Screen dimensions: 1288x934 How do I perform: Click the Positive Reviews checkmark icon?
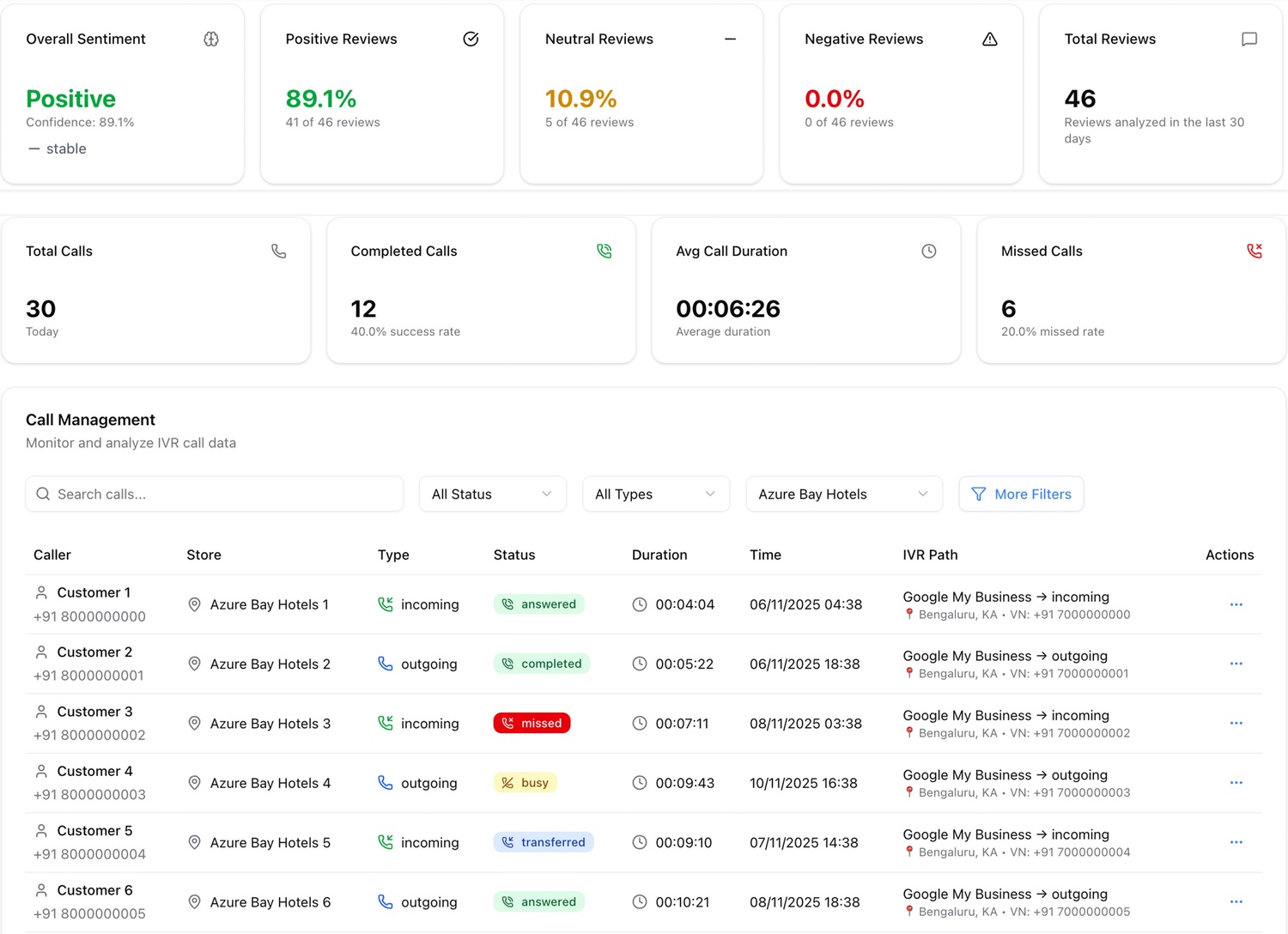coord(471,39)
